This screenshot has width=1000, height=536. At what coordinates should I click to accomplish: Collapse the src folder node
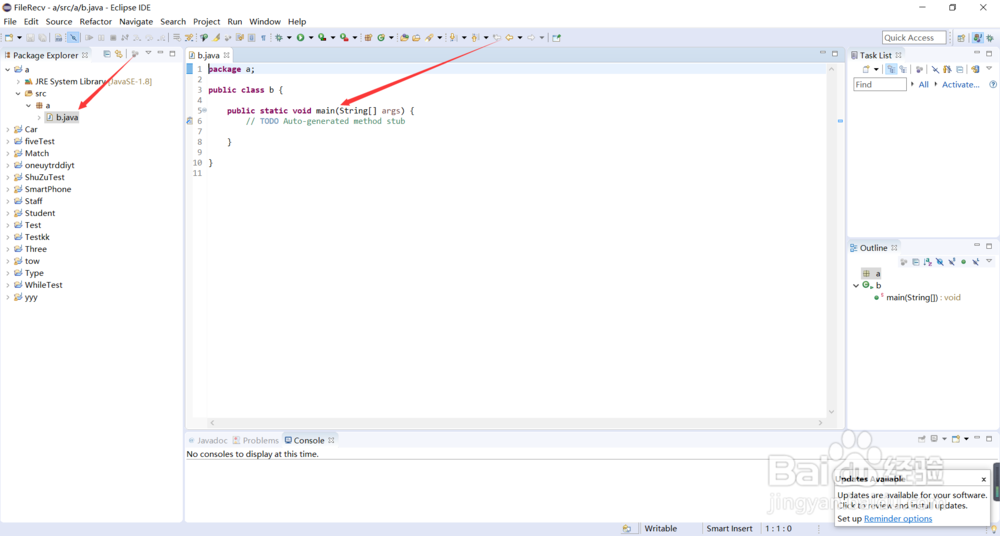[18, 93]
